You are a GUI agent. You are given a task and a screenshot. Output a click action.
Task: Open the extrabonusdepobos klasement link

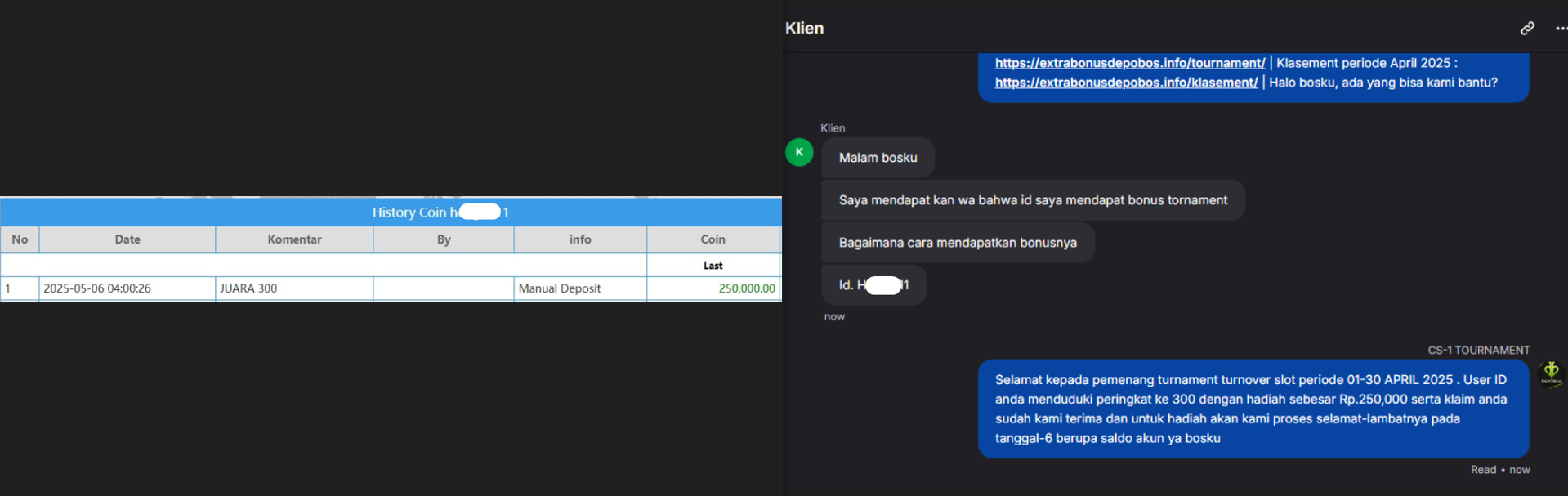pyautogui.click(x=1126, y=83)
